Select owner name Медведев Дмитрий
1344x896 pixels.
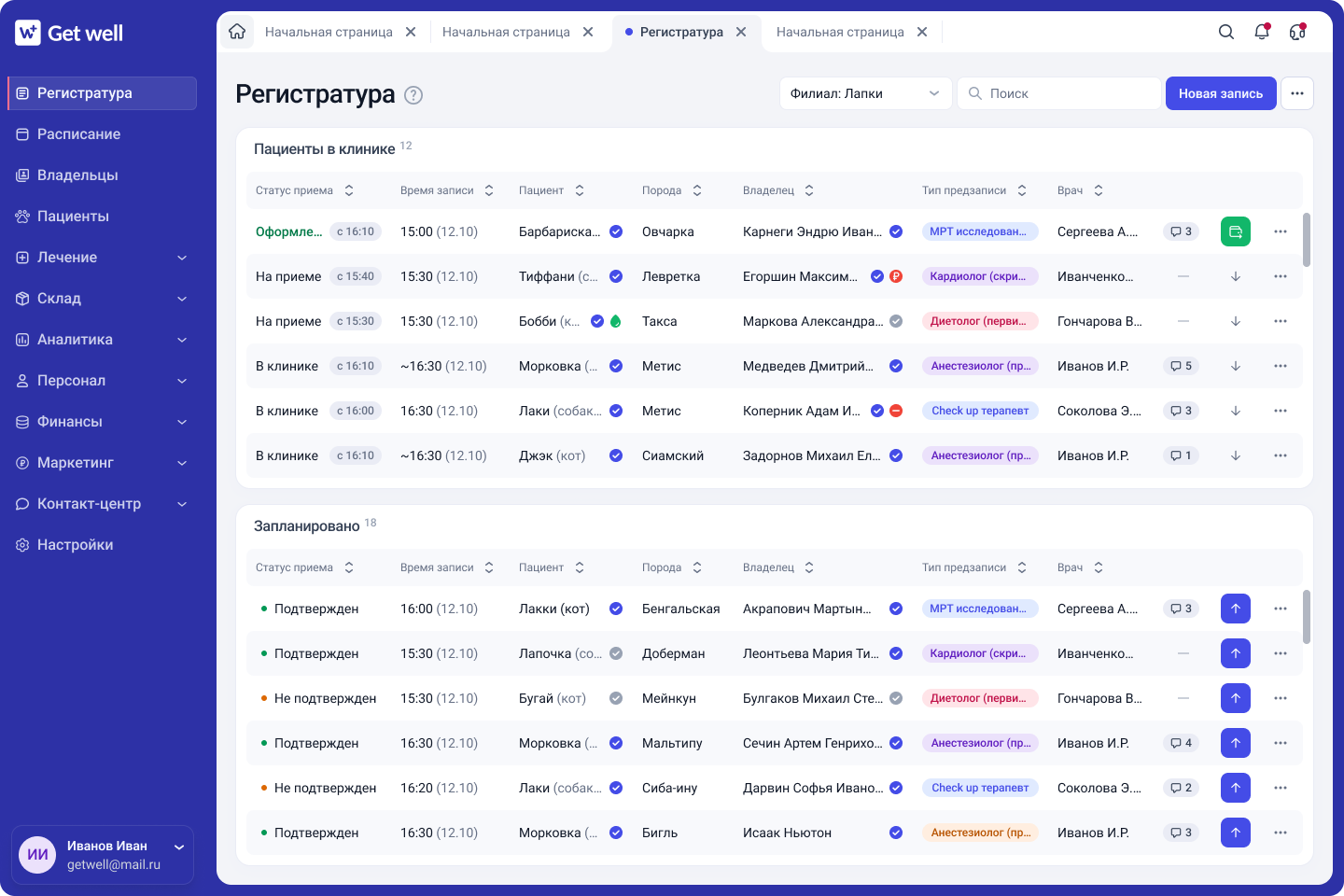(x=808, y=366)
